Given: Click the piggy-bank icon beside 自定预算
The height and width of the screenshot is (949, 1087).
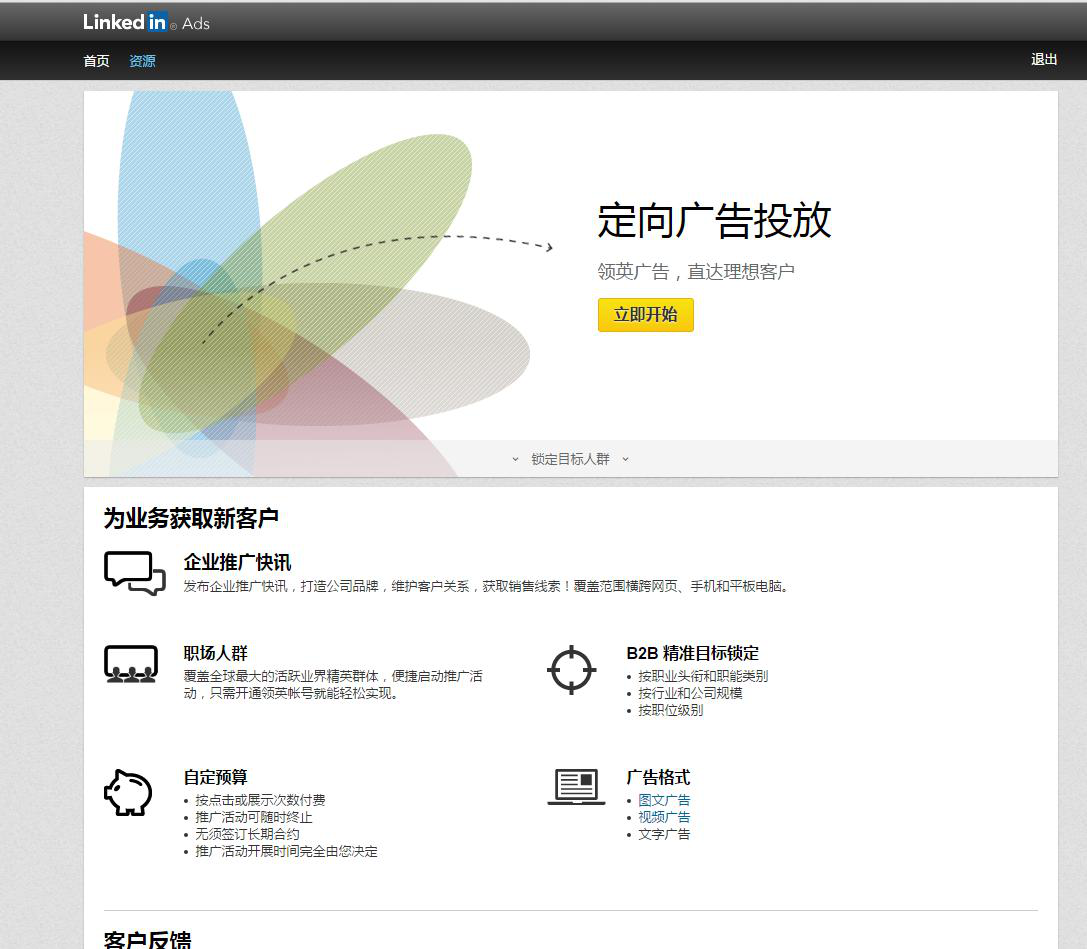Looking at the screenshot, I should point(128,792).
